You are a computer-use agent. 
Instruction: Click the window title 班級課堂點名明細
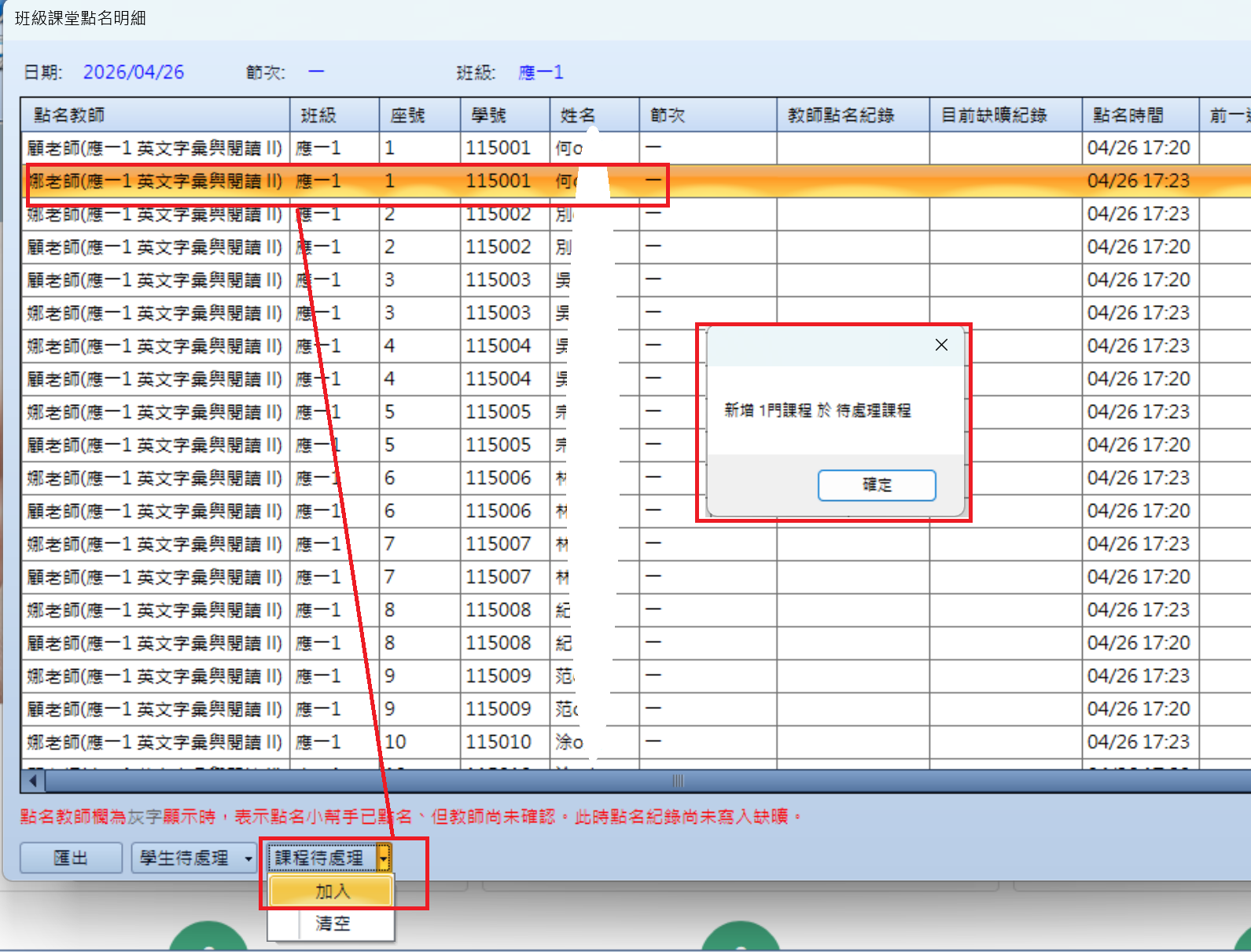pyautogui.click(x=80, y=18)
